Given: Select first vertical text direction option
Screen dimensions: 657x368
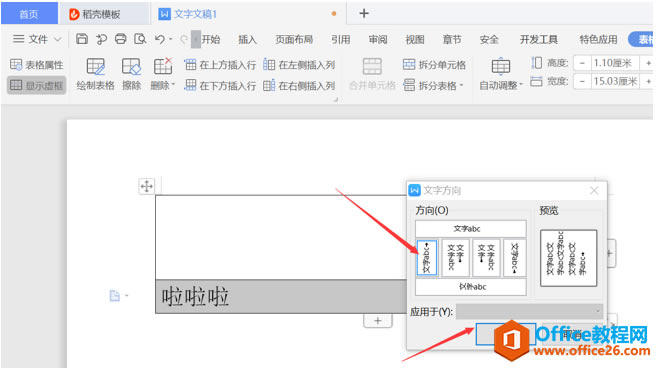Looking at the screenshot, I should pyautogui.click(x=427, y=258).
